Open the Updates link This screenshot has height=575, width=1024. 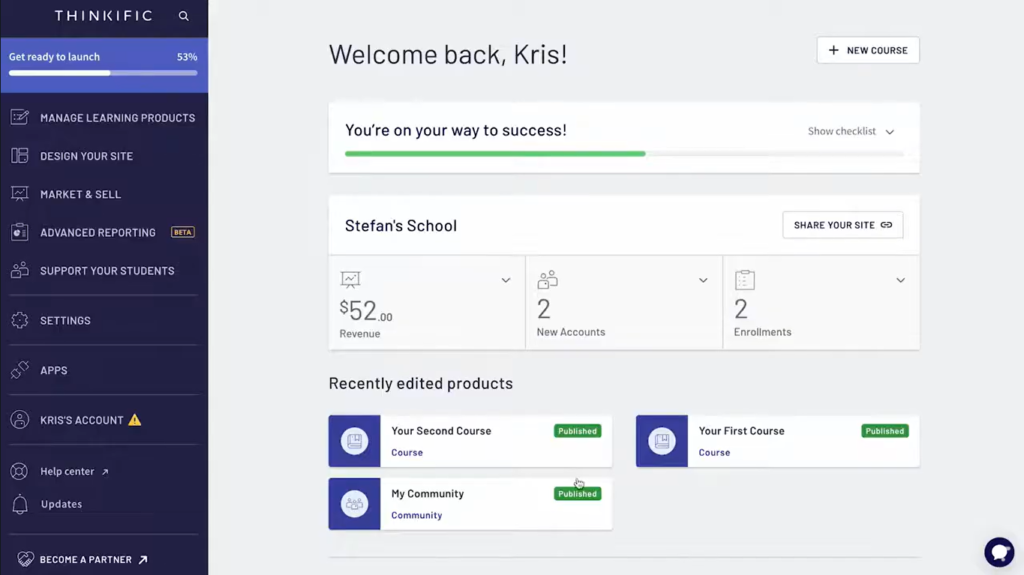pos(61,504)
